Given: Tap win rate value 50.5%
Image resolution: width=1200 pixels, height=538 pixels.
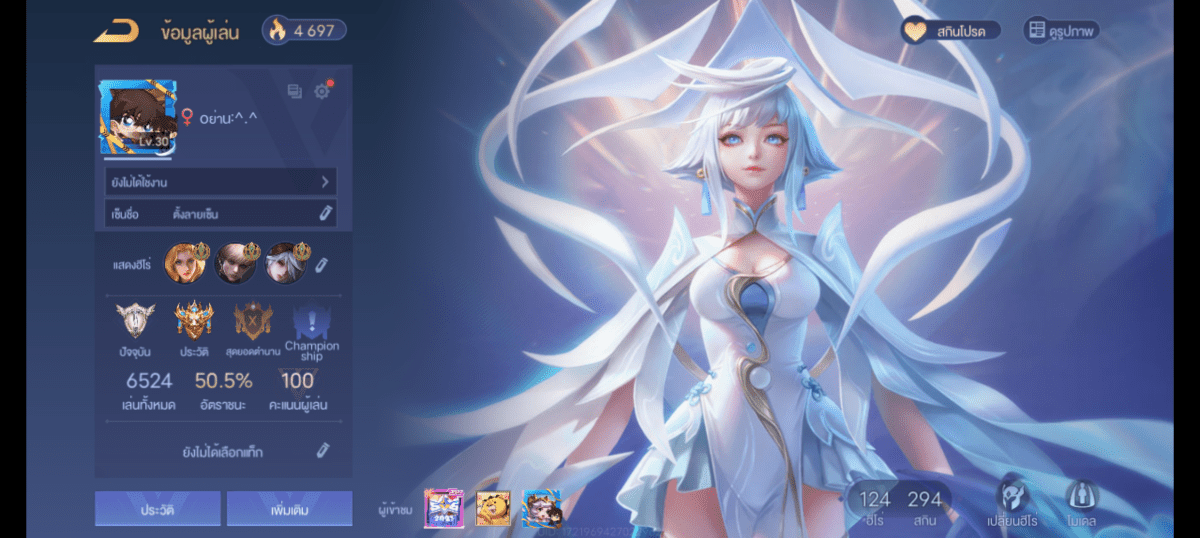Looking at the screenshot, I should pos(223,381).
